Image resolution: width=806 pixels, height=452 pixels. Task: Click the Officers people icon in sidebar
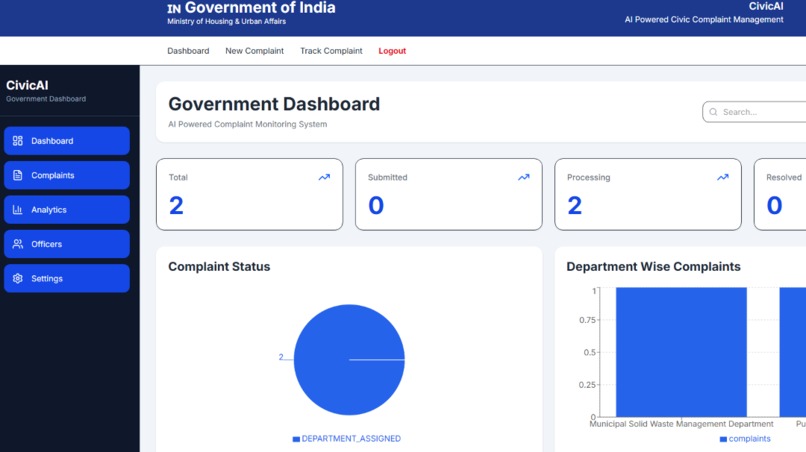click(x=17, y=244)
